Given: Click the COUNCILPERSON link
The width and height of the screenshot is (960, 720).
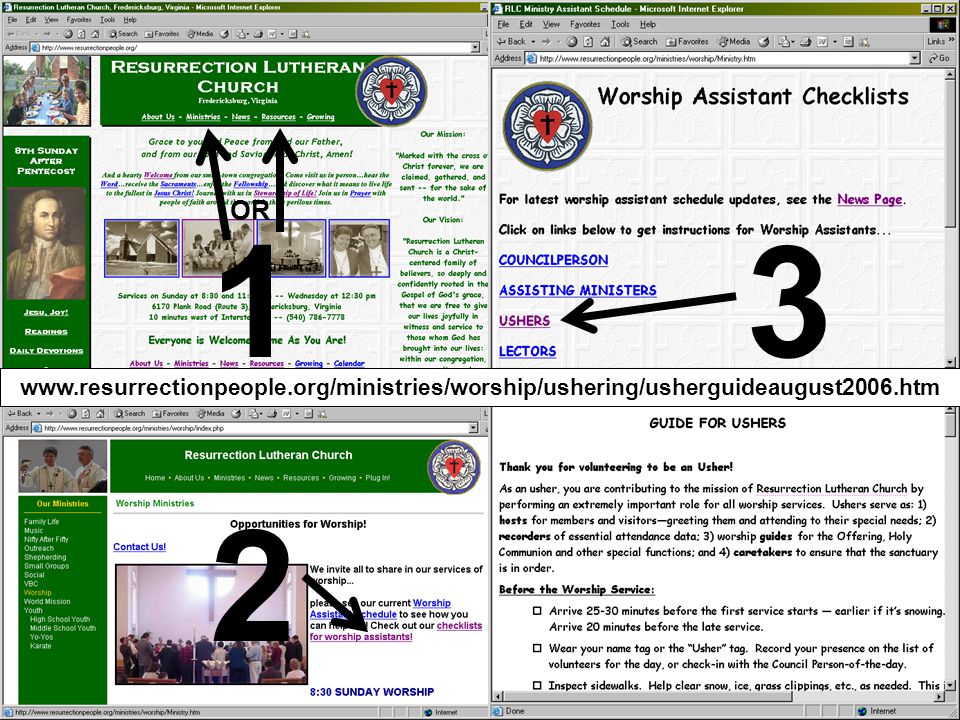Looking at the screenshot, I should tap(553, 260).
